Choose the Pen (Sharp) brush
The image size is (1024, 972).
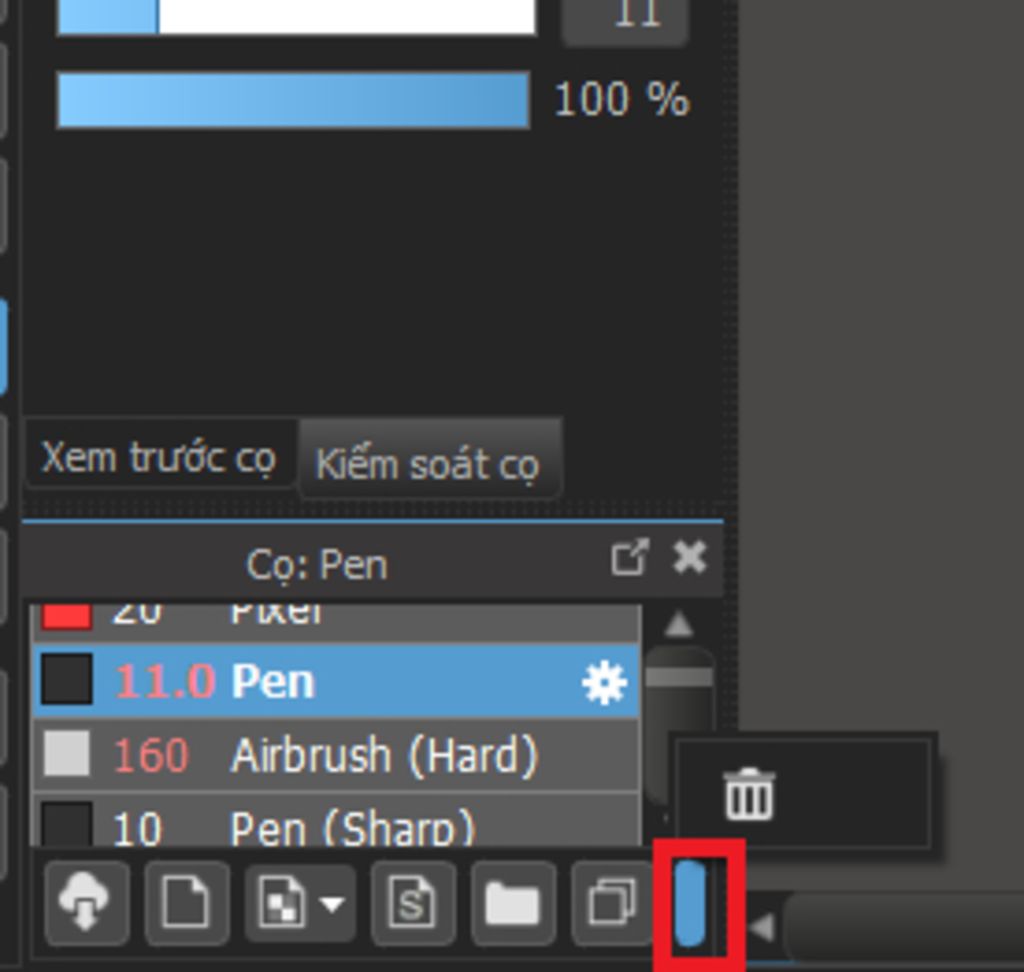[352, 826]
